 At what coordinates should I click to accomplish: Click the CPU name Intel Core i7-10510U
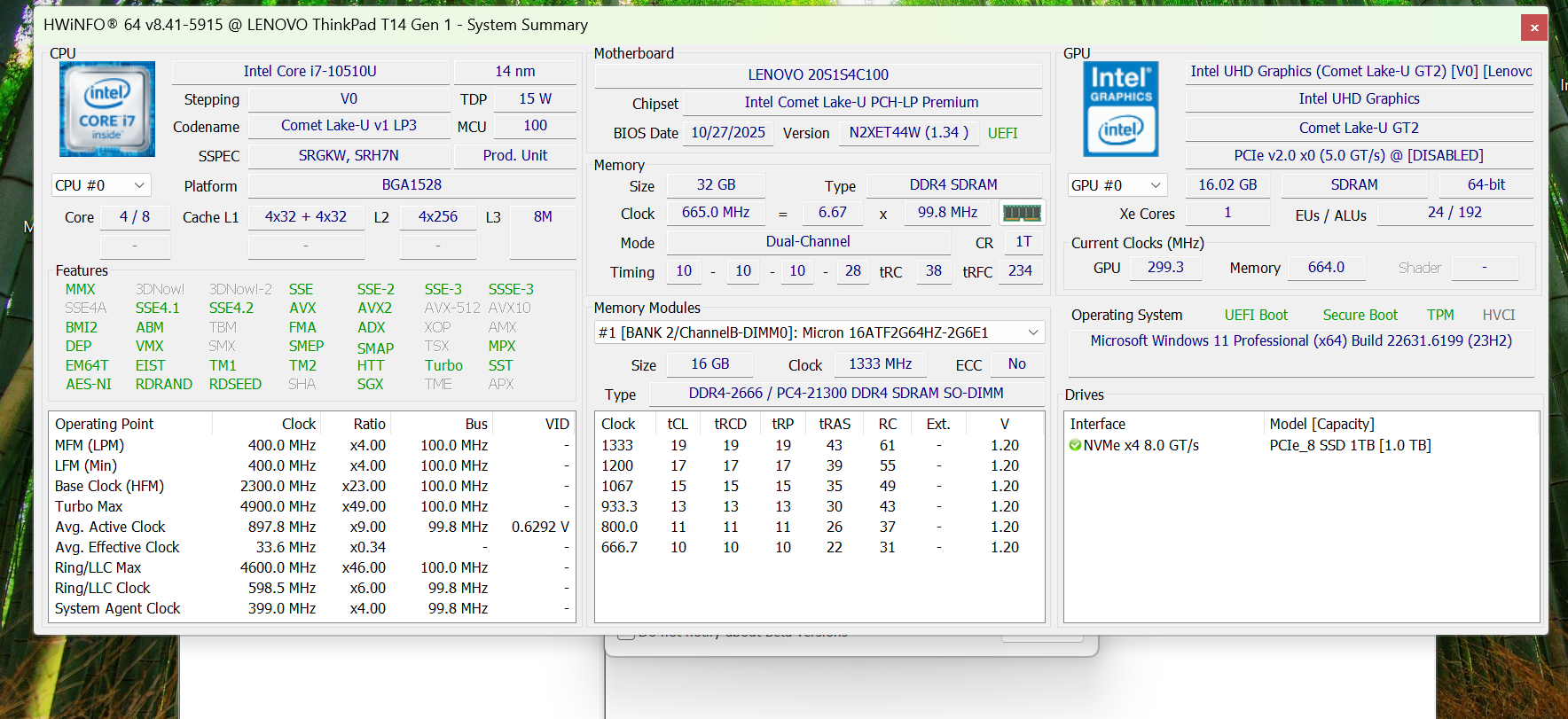pyautogui.click(x=310, y=71)
